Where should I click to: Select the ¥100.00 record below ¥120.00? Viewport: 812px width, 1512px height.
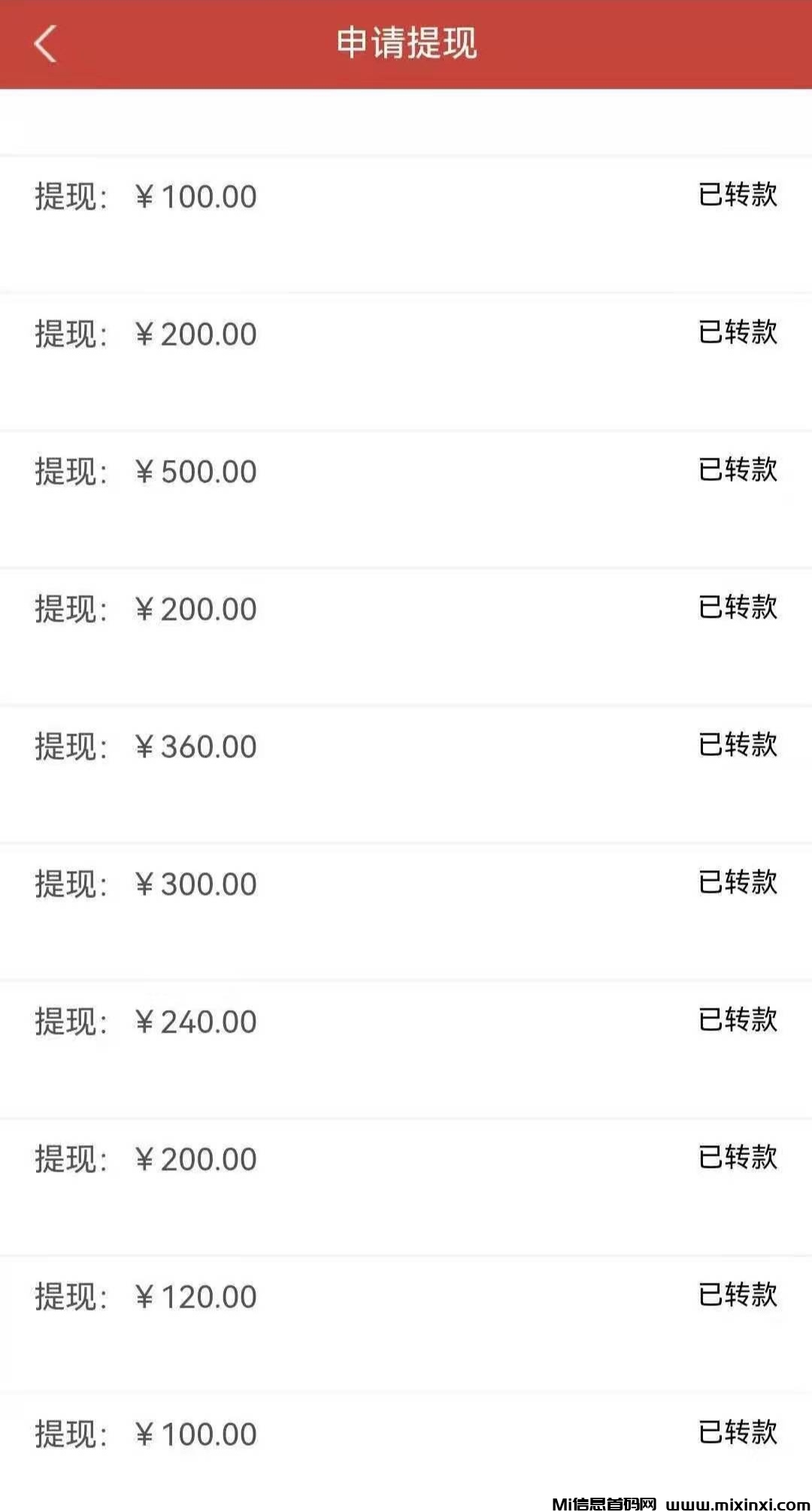click(x=195, y=1435)
